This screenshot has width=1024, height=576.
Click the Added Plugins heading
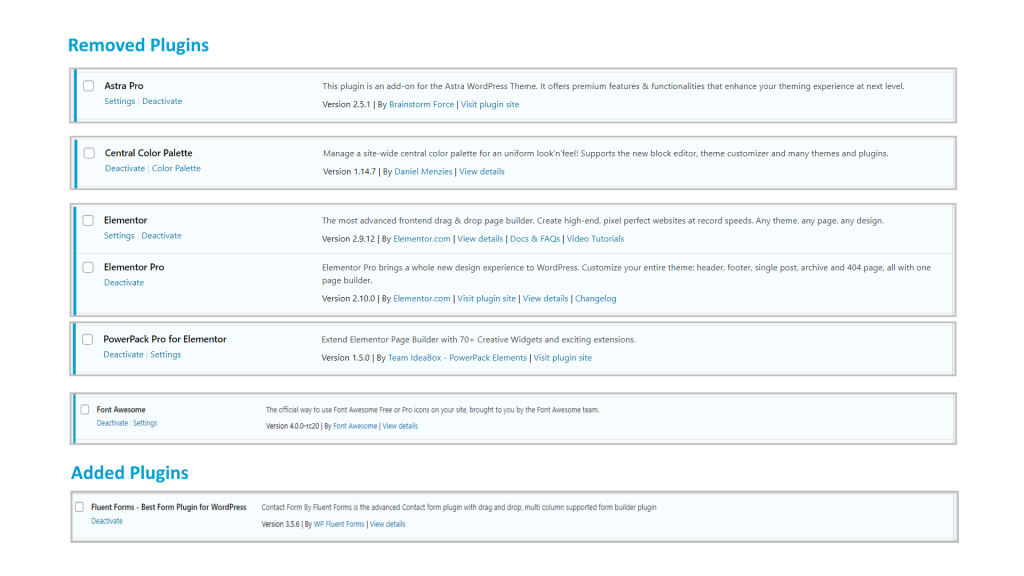pos(130,473)
